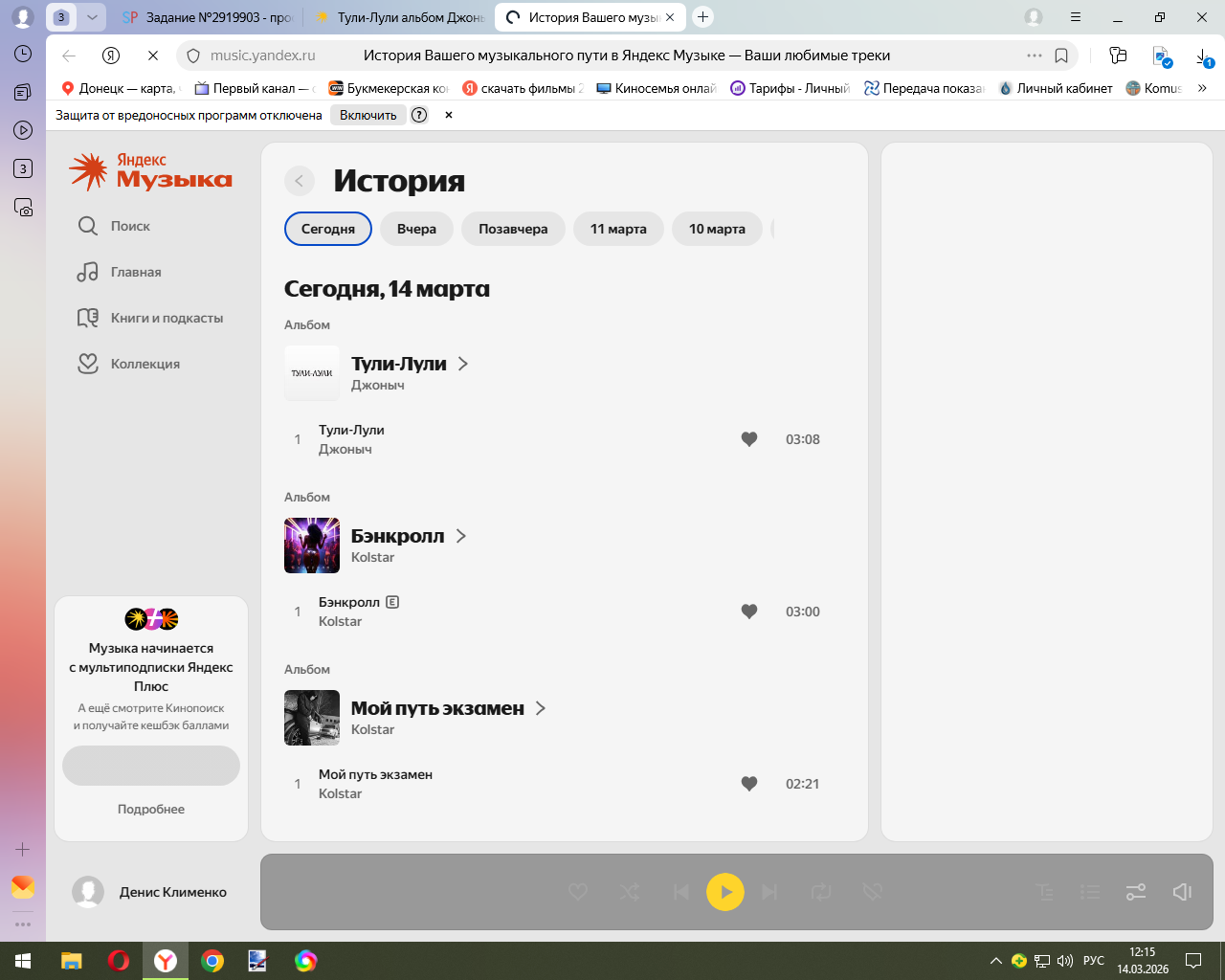Viewport: 1225px width, 980px height.
Task: Open browser downloads
Action: [x=1205, y=56]
